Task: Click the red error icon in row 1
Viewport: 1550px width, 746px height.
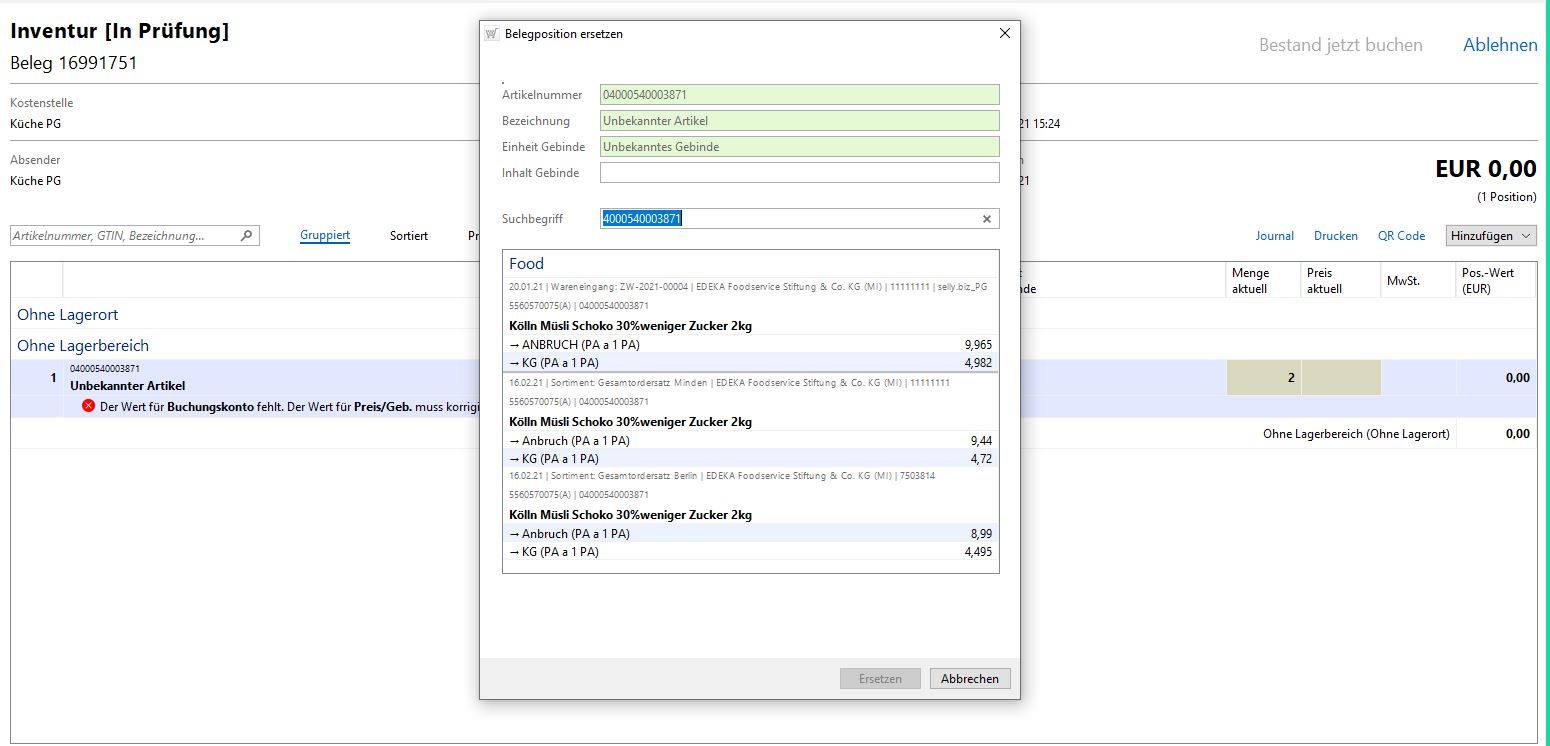Action: [x=88, y=406]
